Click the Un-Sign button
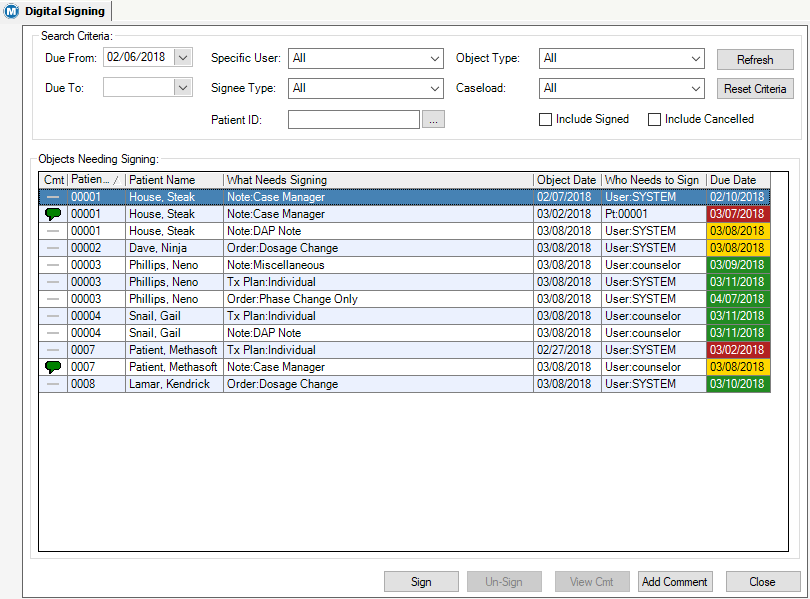The image size is (810, 599). point(504,581)
